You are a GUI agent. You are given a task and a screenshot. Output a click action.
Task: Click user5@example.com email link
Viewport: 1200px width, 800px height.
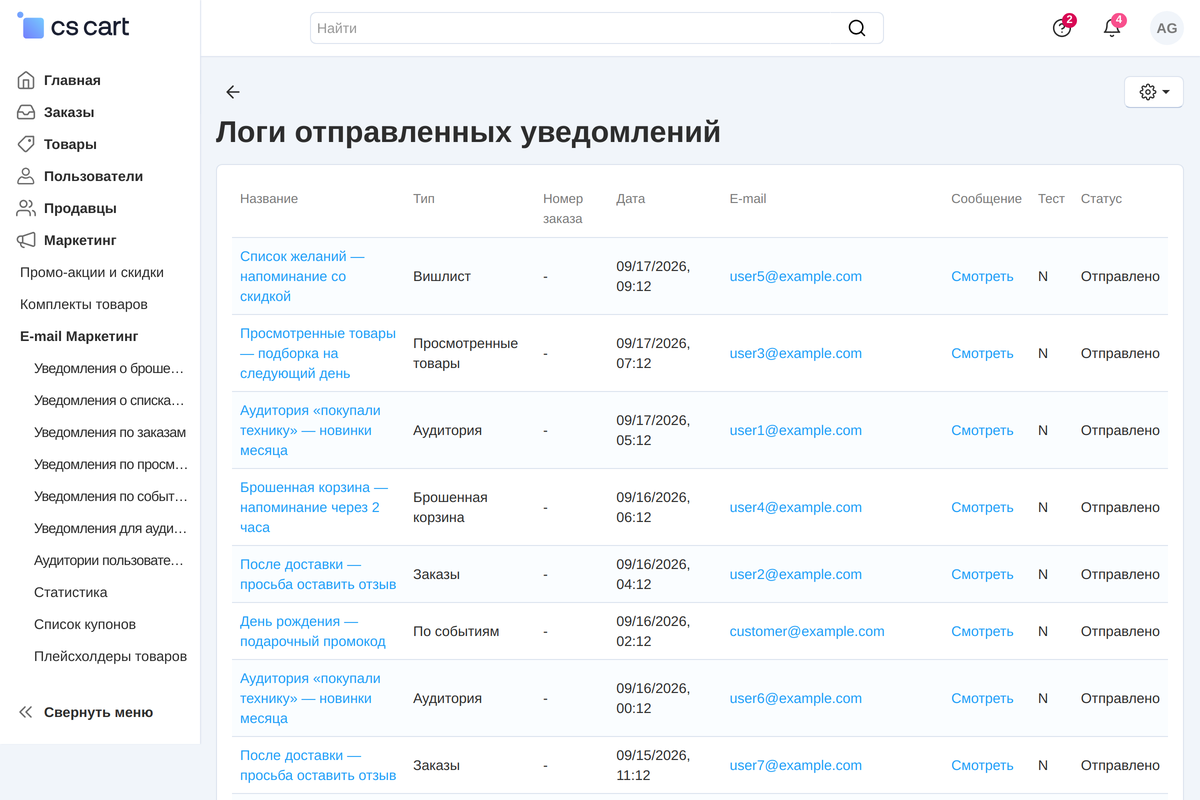796,276
